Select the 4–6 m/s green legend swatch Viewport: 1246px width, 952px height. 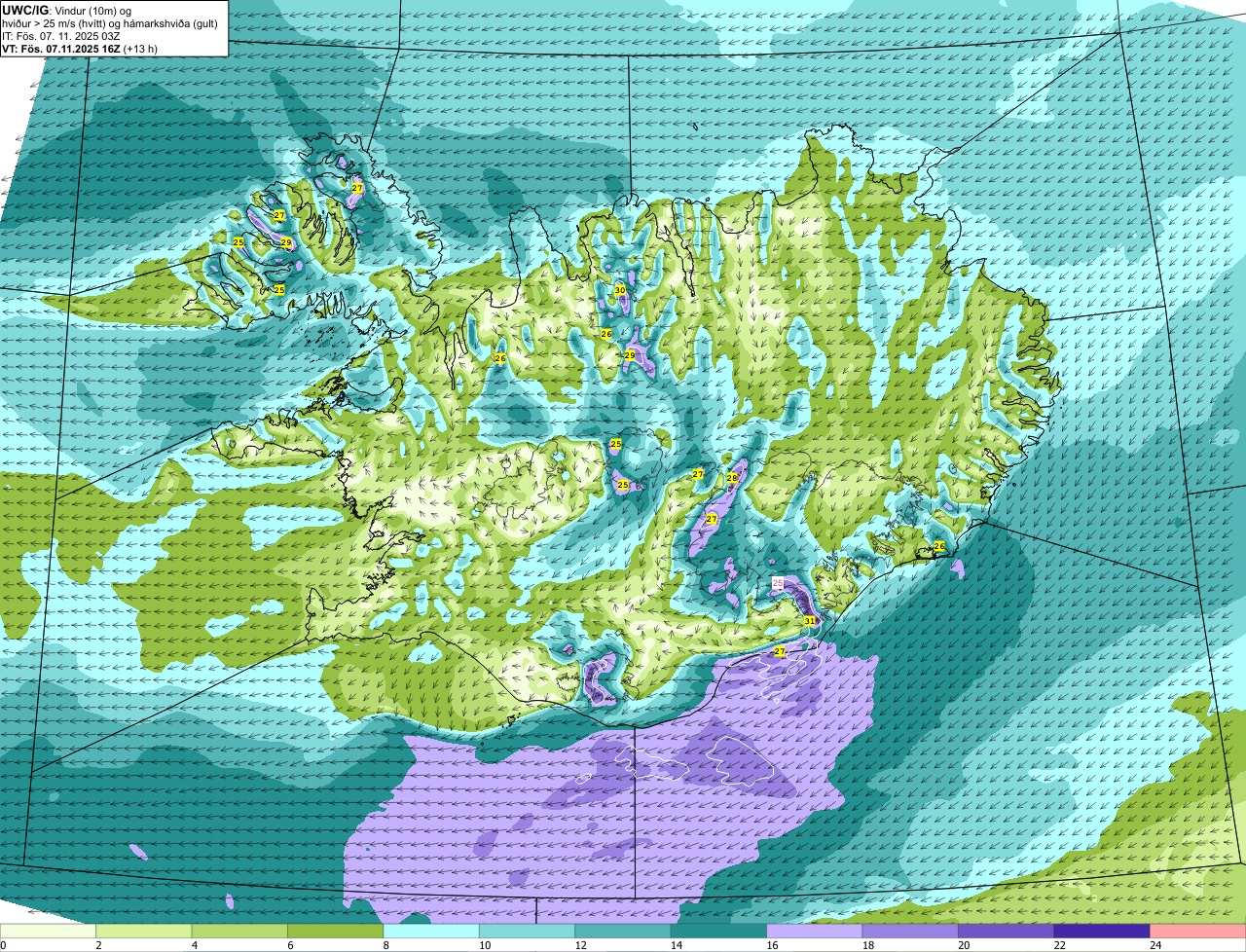click(x=239, y=931)
